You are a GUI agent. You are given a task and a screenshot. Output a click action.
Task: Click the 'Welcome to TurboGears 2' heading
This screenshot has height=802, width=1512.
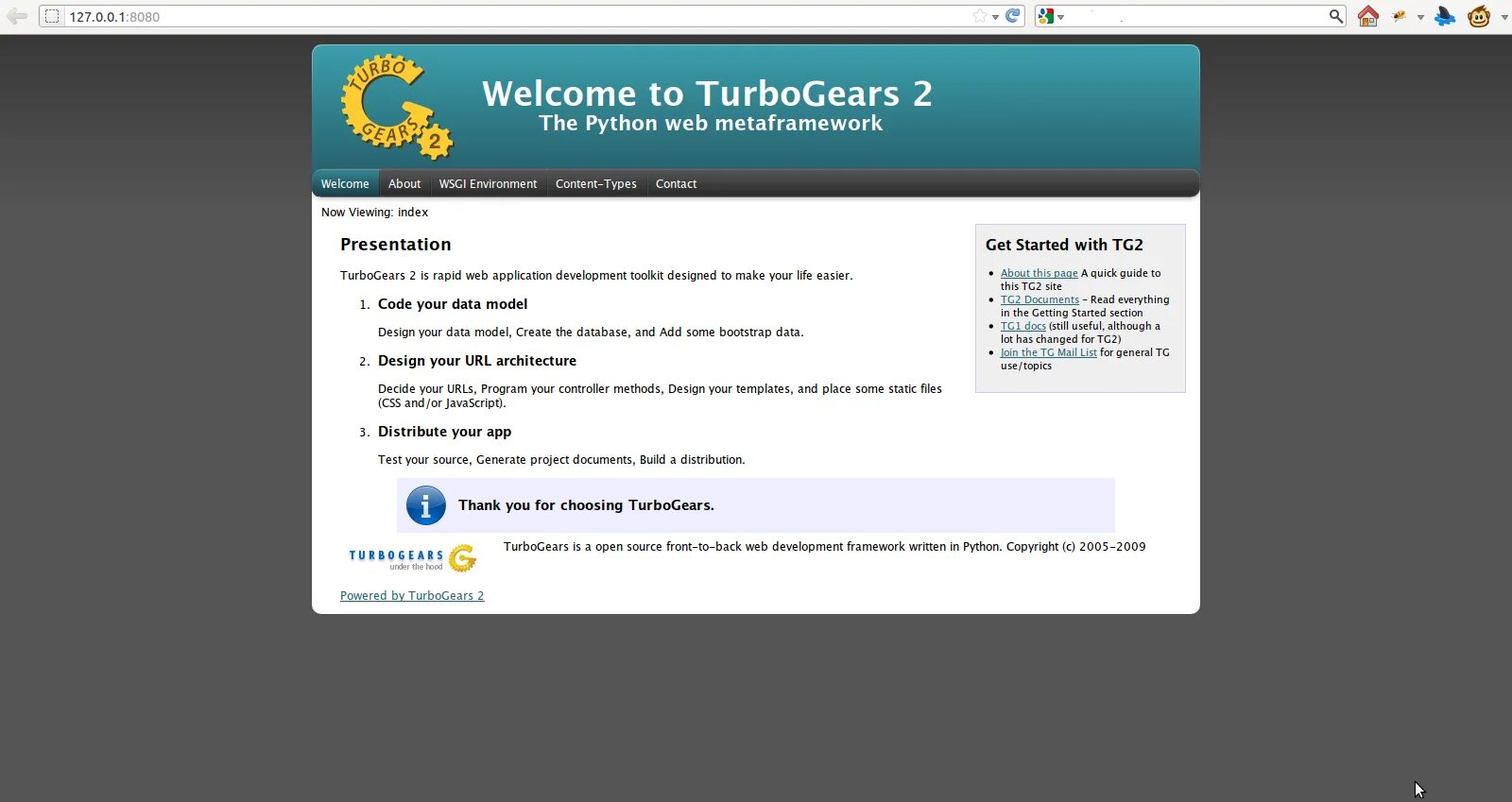(707, 94)
